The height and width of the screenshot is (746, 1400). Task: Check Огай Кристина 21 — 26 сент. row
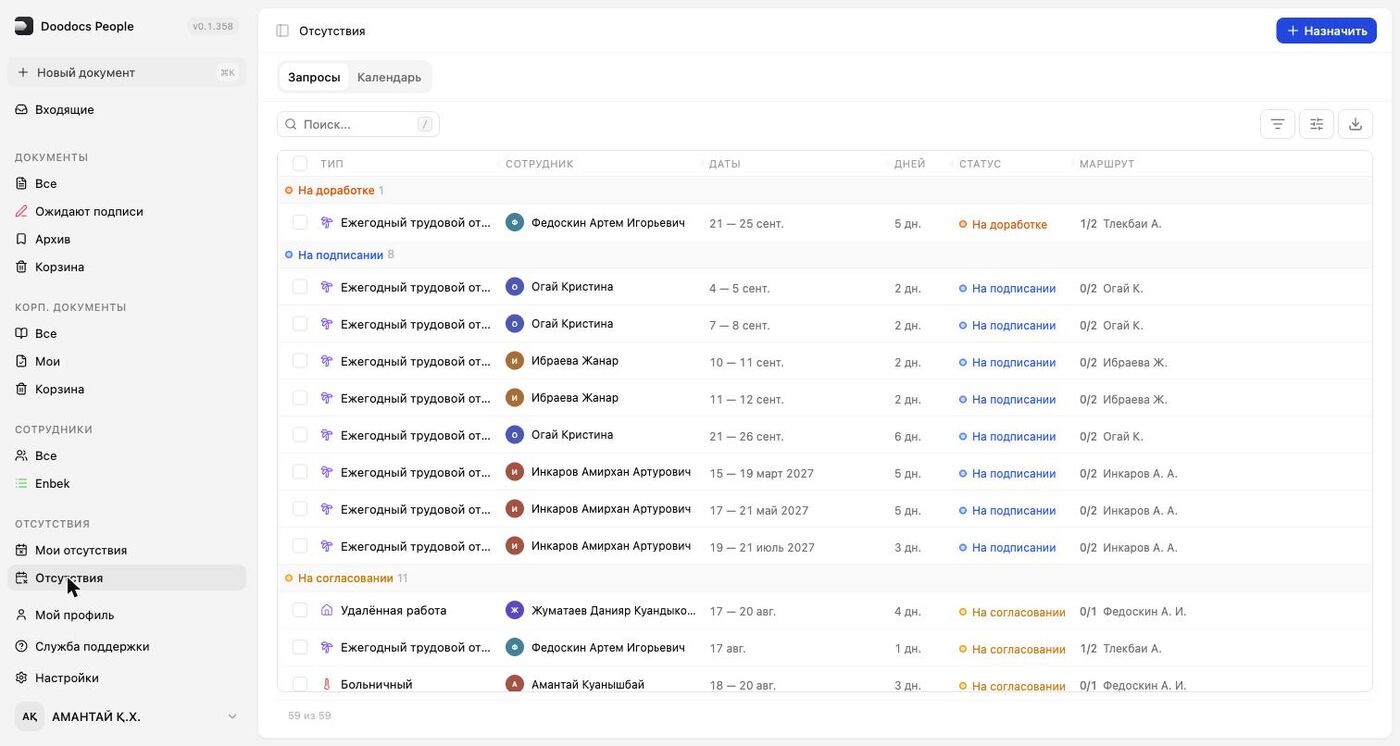tap(300, 435)
